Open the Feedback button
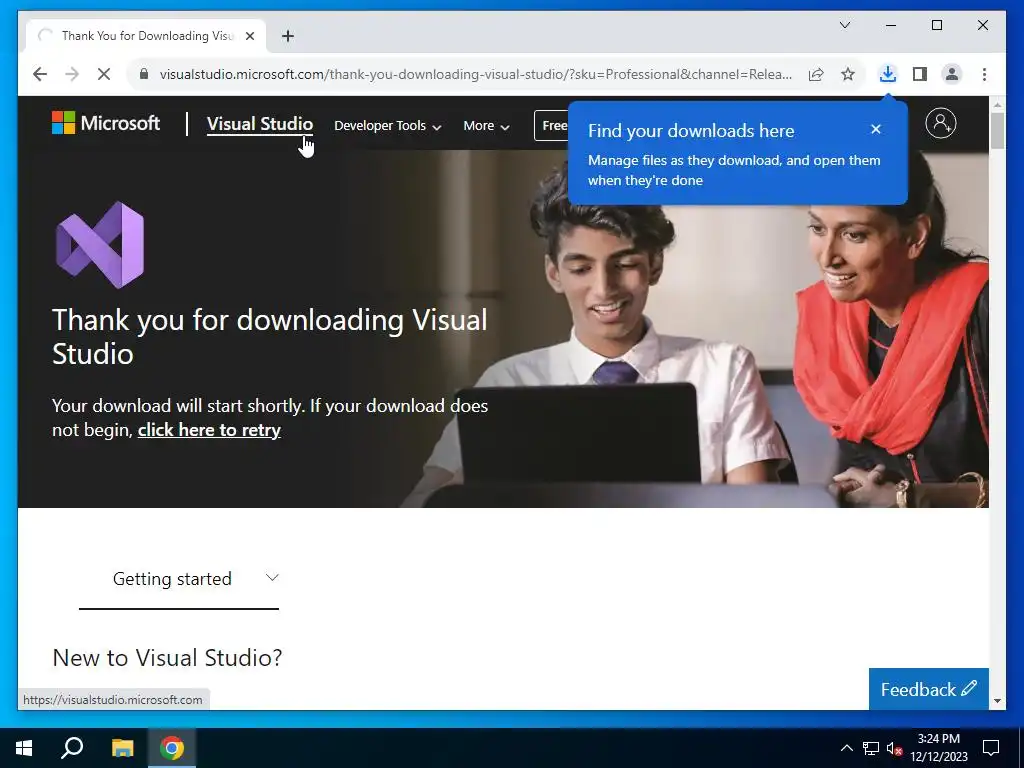1024x768 pixels. click(x=928, y=689)
